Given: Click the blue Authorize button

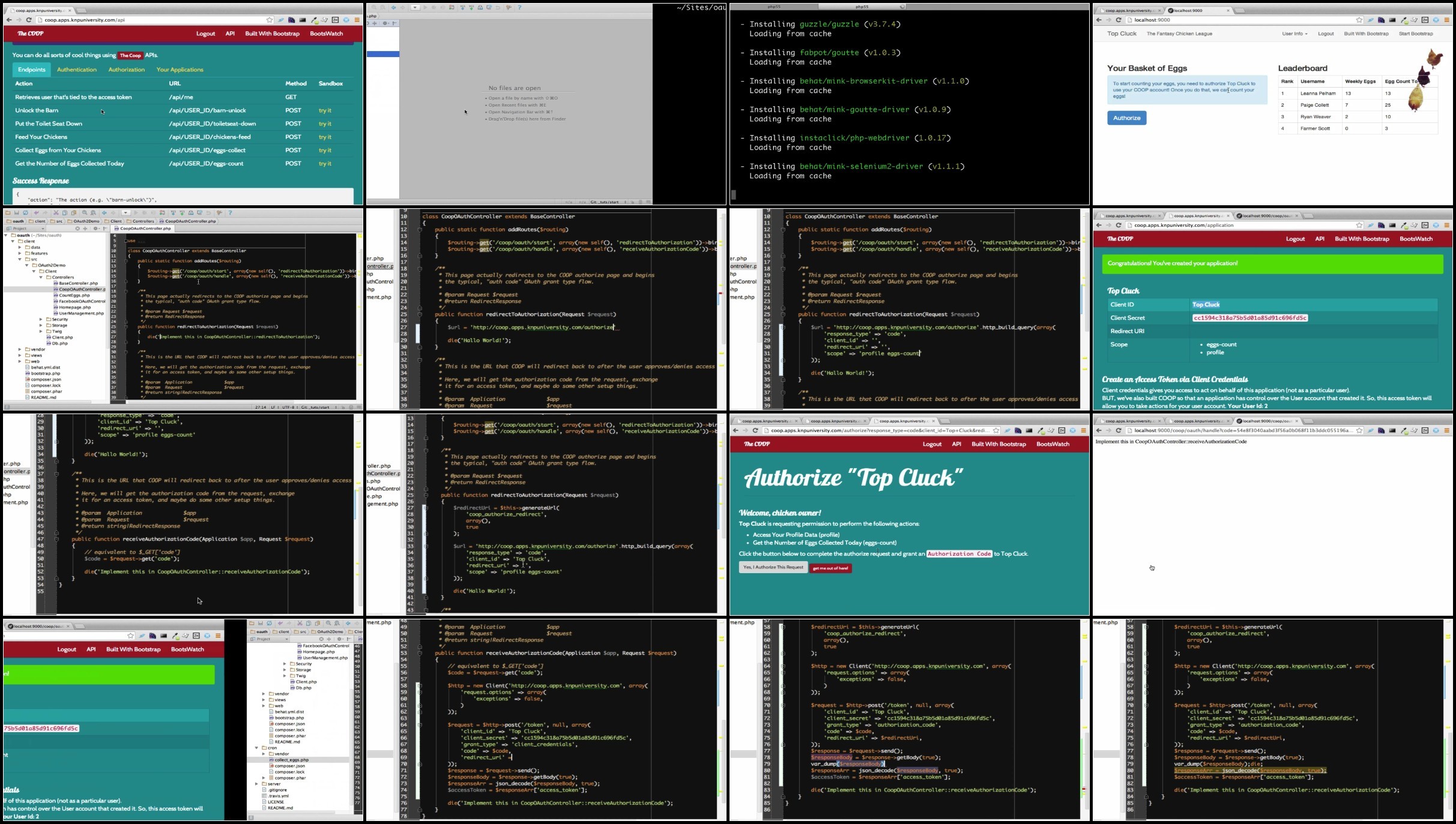Looking at the screenshot, I should [x=1126, y=118].
